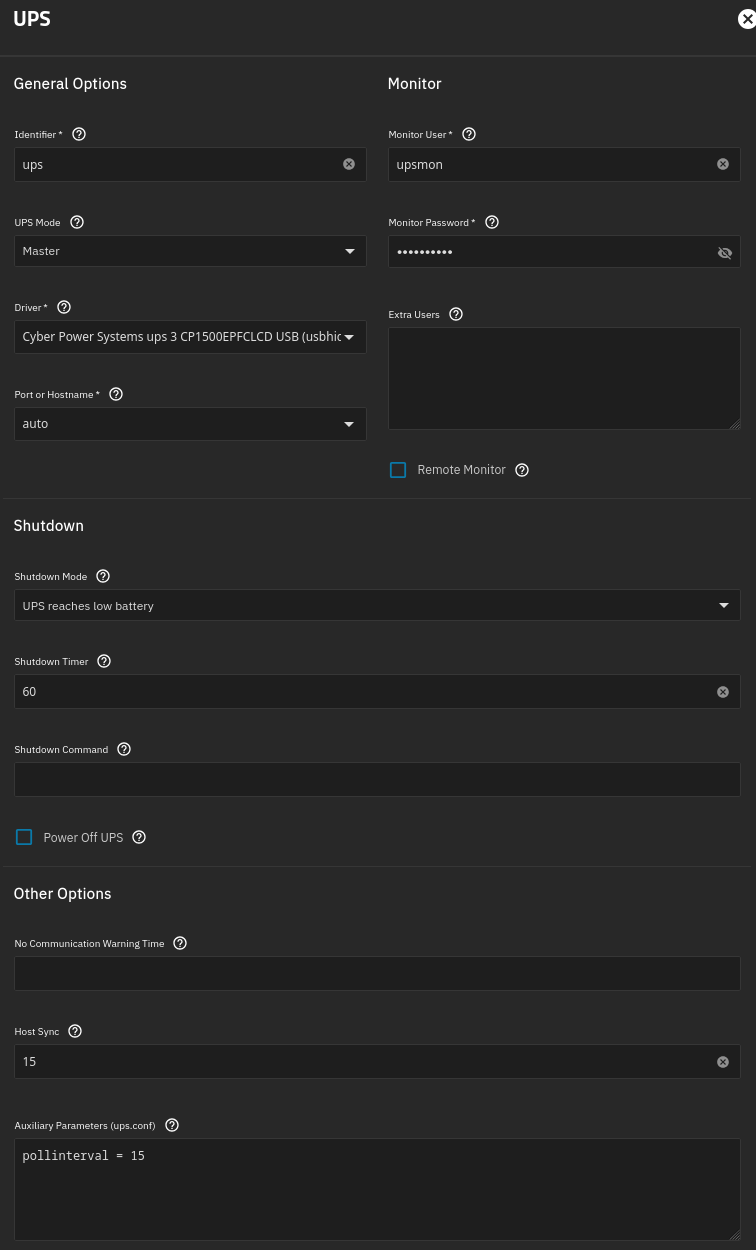Viewport: 756px width, 1250px height.
Task: Open the UPS Mode dropdown
Action: point(190,251)
